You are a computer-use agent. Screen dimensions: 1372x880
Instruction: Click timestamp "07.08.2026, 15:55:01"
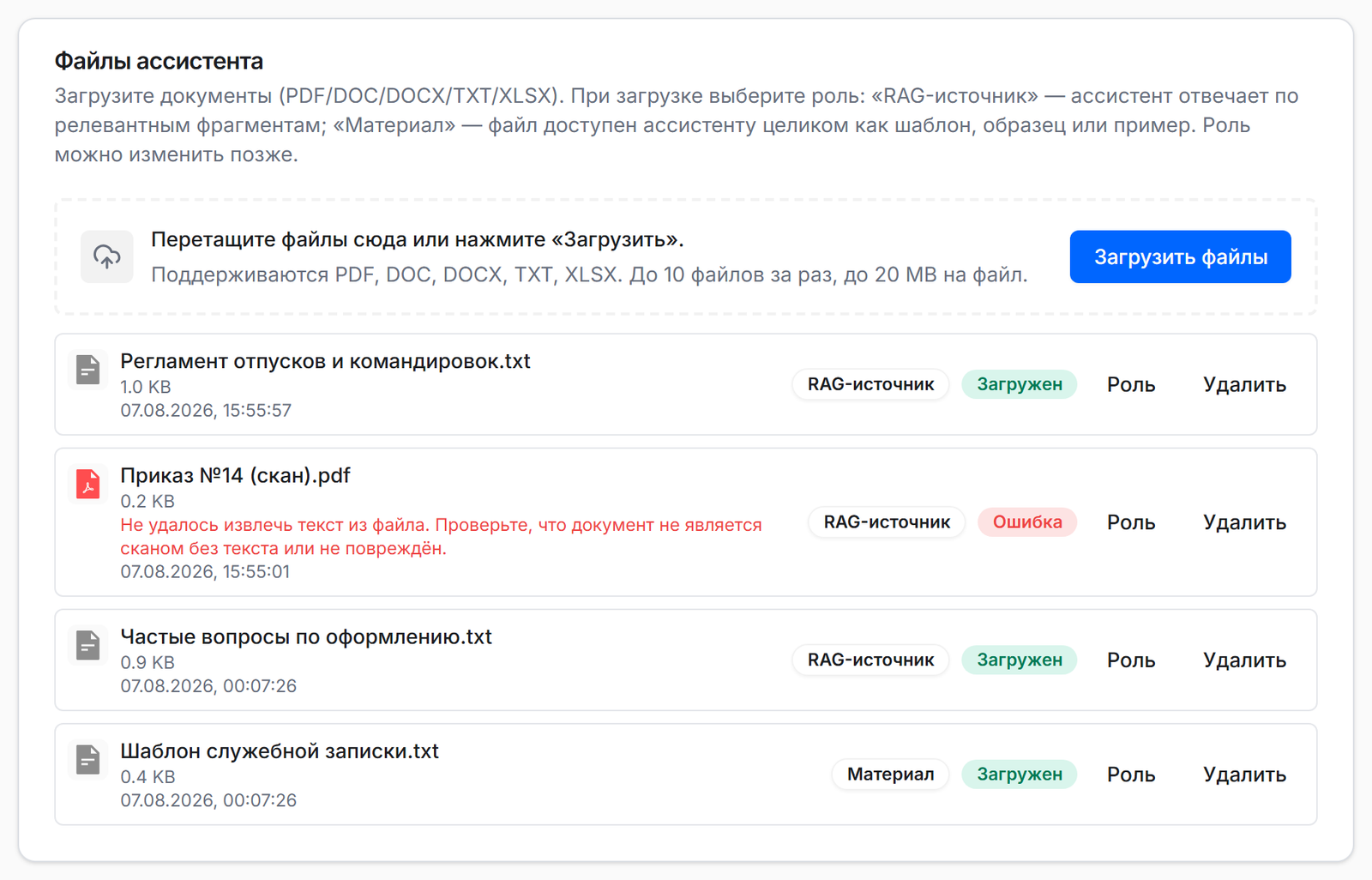205,572
